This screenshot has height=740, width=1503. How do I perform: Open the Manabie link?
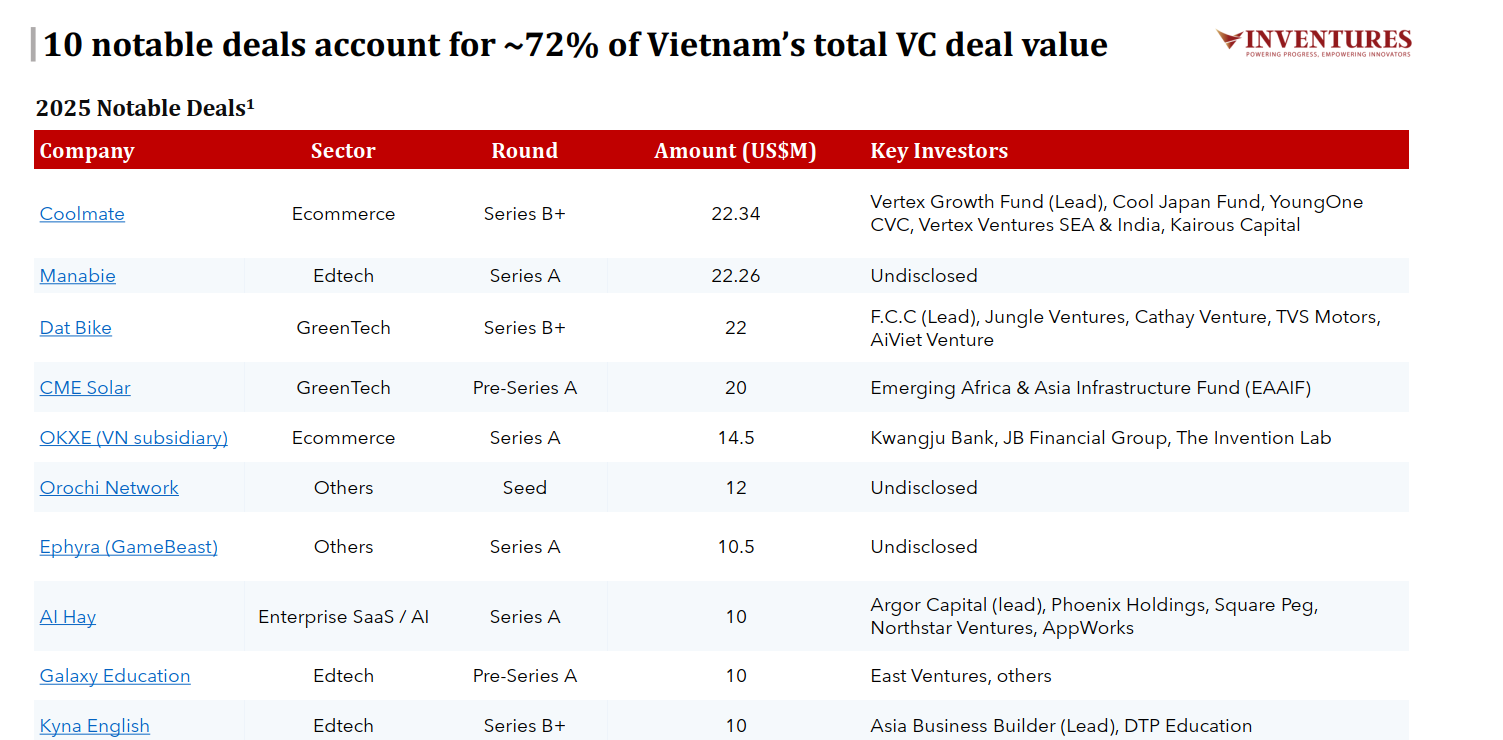[x=77, y=276]
